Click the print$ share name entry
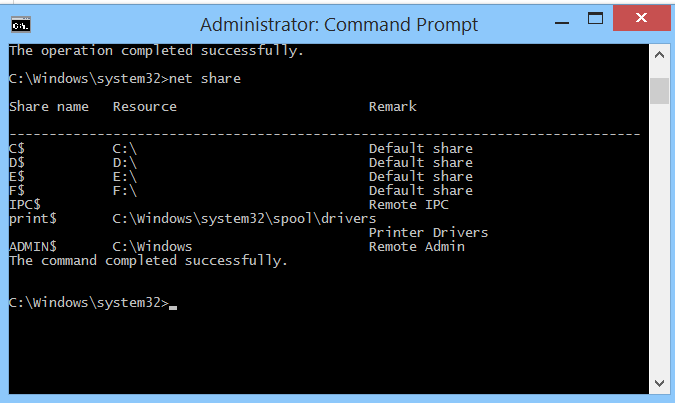 point(33,219)
